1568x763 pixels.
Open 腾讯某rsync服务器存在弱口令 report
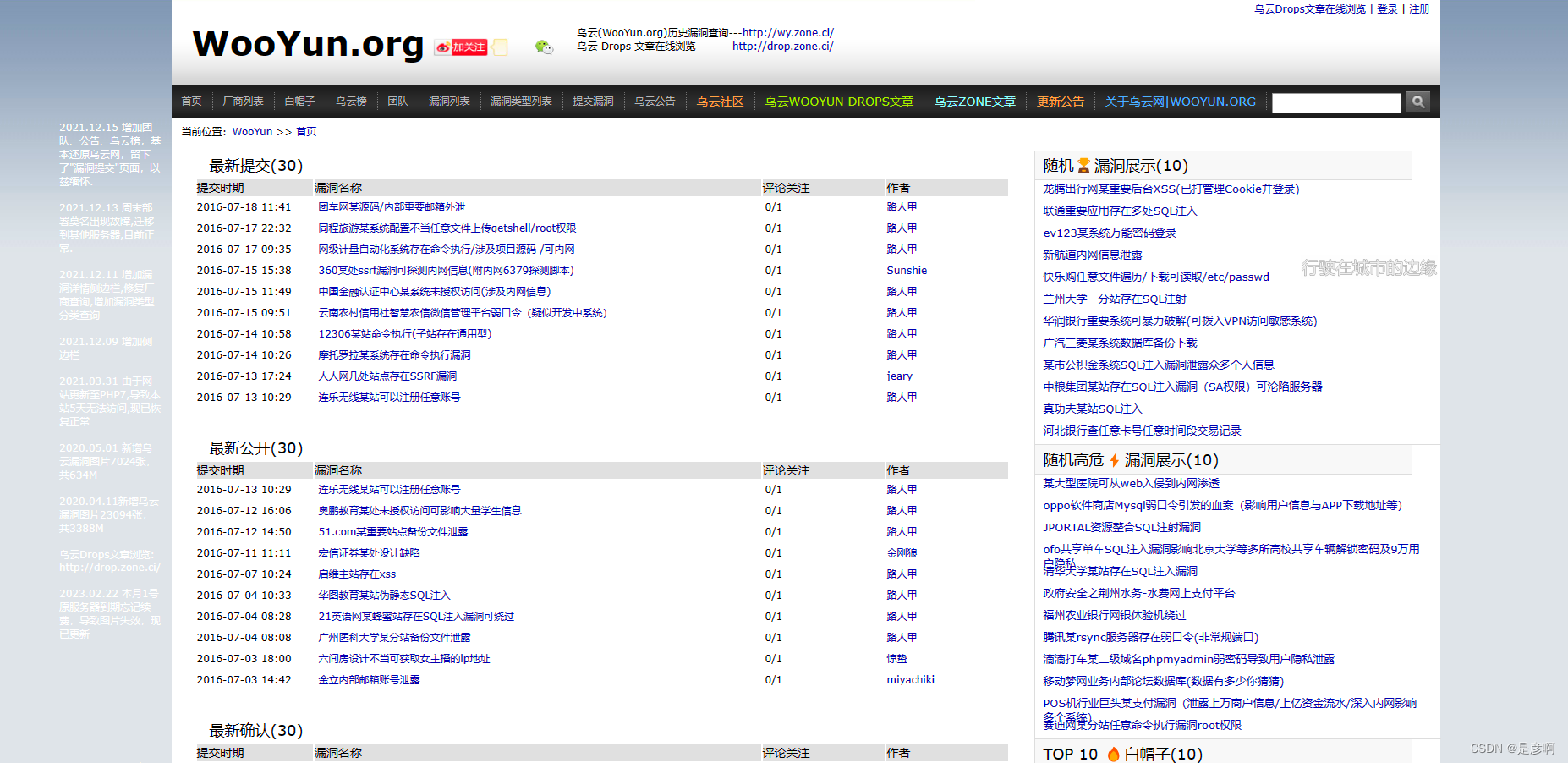pos(1151,638)
